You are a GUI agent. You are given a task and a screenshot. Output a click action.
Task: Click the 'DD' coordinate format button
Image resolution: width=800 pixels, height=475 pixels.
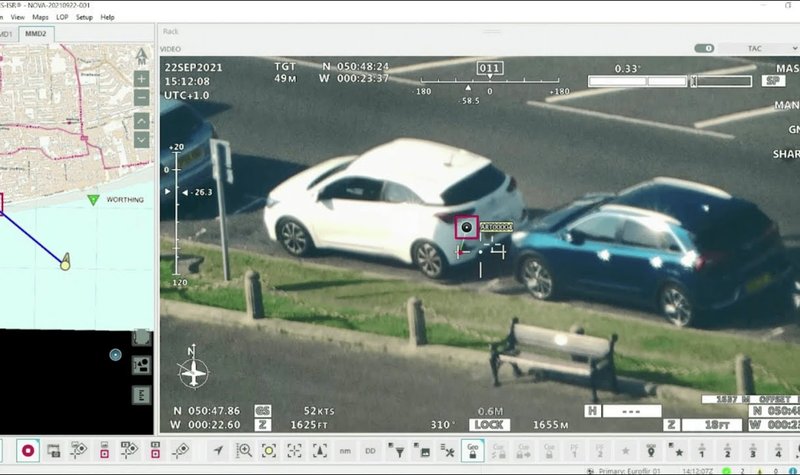(370, 451)
